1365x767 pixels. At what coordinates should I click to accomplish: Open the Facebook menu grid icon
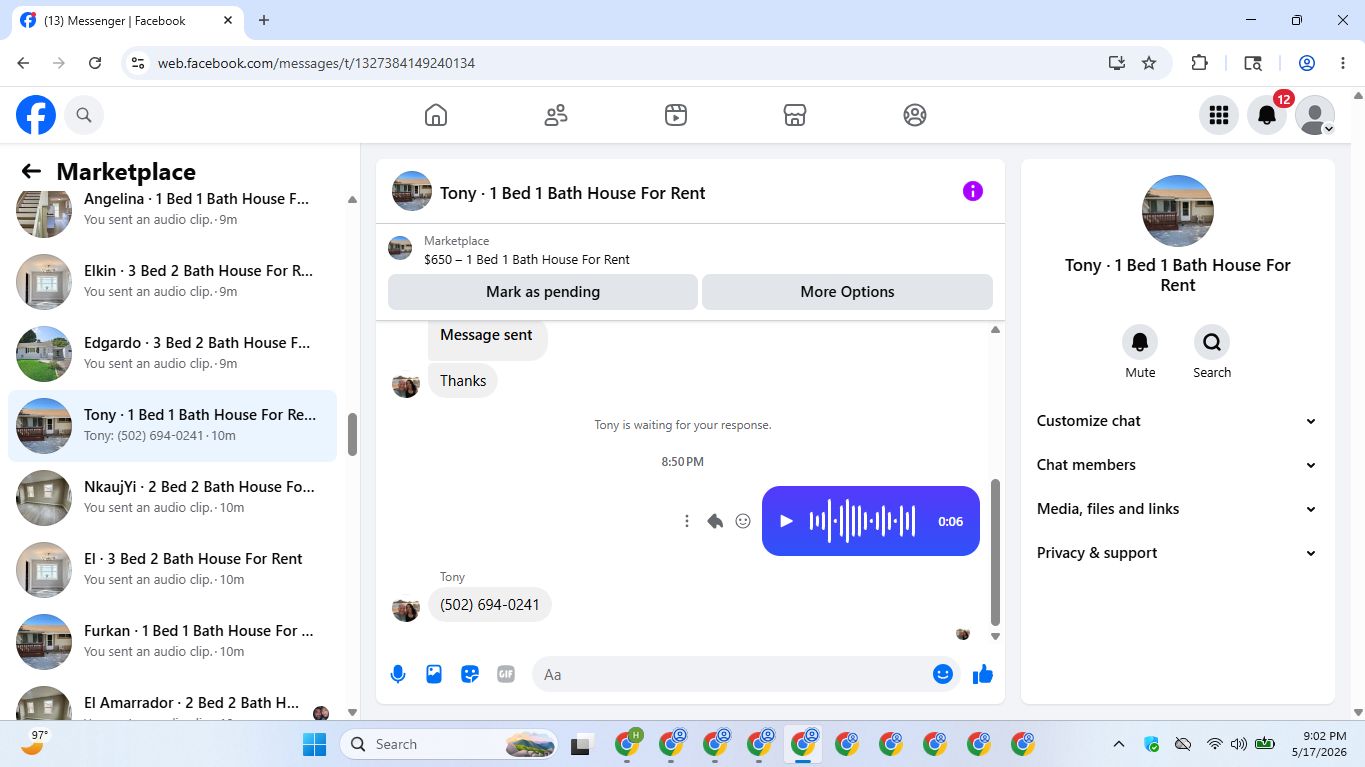[x=1218, y=115]
